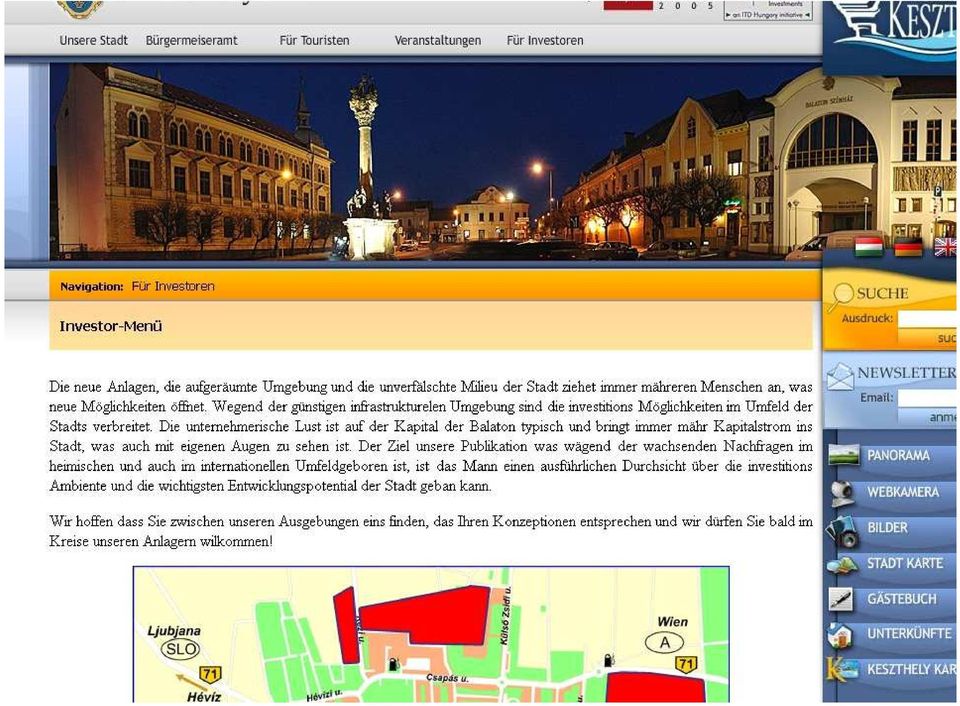
Task: Click the Panorama landscape icon
Action: pos(844,456)
